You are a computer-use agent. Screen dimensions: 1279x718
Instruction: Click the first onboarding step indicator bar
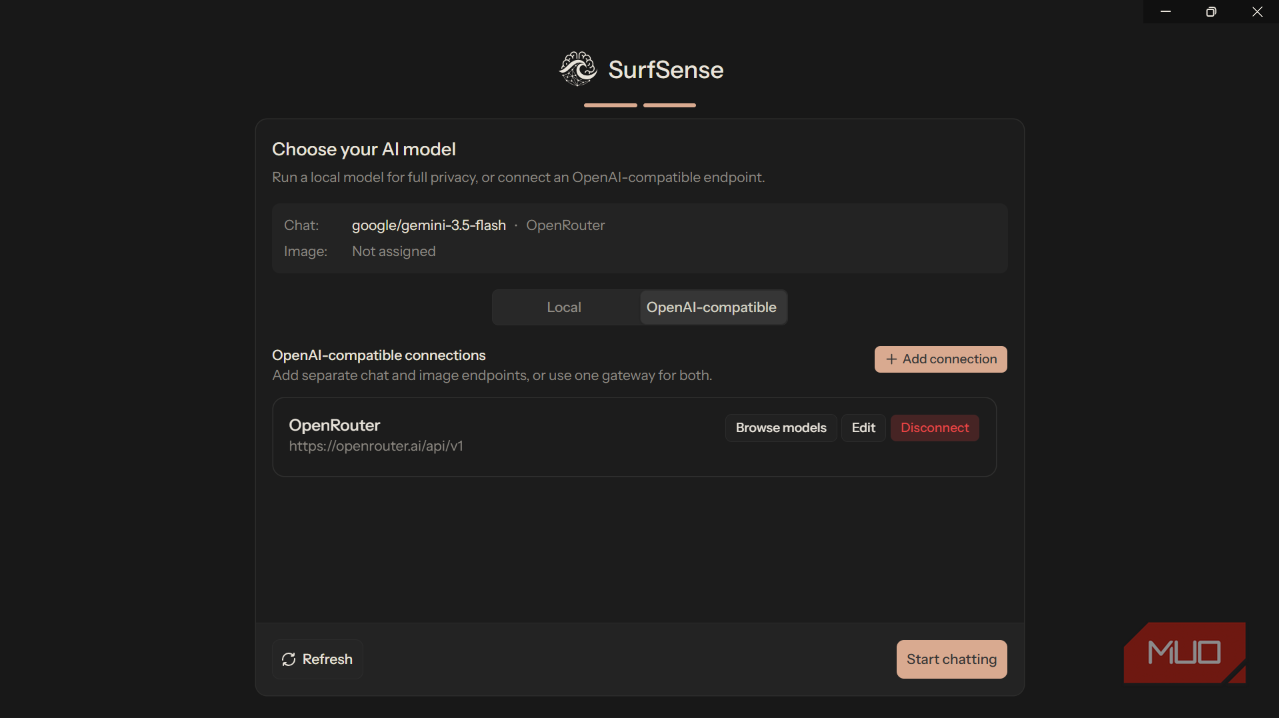(611, 105)
